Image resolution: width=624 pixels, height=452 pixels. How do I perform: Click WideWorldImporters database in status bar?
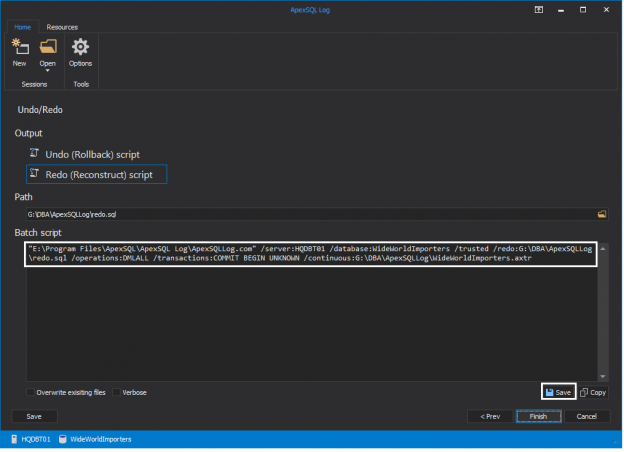click(x=95, y=439)
